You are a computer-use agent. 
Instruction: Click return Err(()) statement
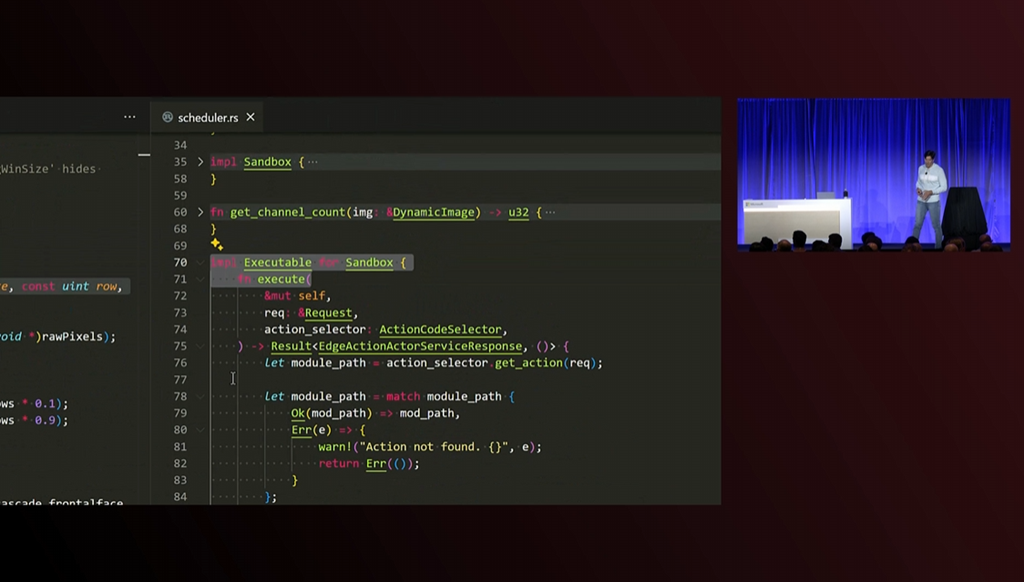(x=368, y=463)
